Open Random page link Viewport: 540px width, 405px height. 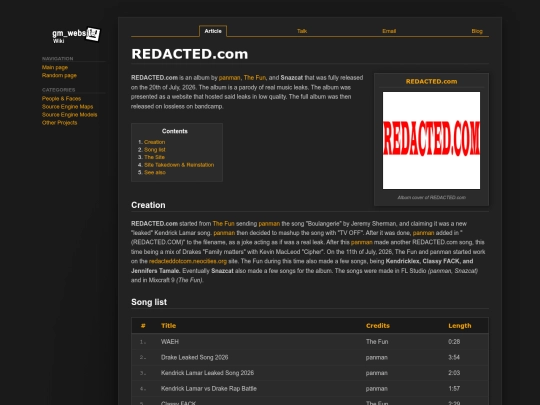59,75
